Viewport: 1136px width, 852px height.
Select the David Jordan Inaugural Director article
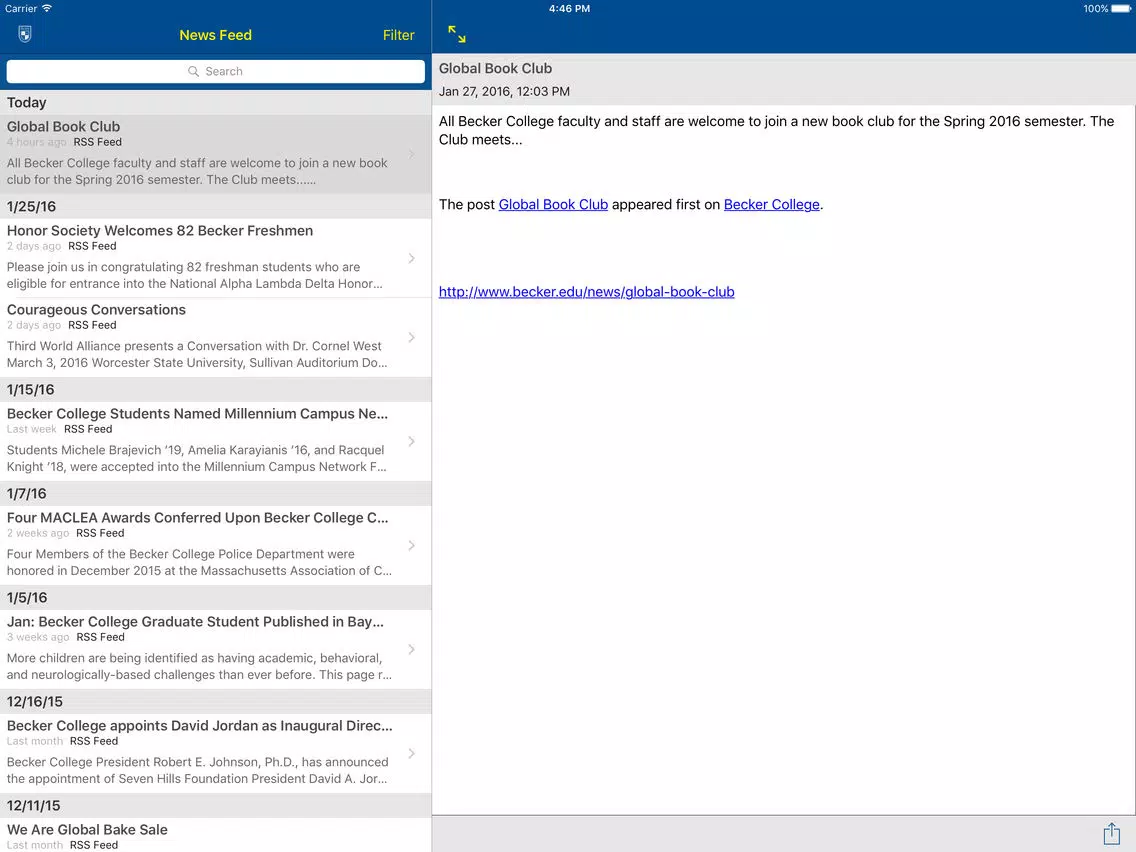(x=215, y=753)
